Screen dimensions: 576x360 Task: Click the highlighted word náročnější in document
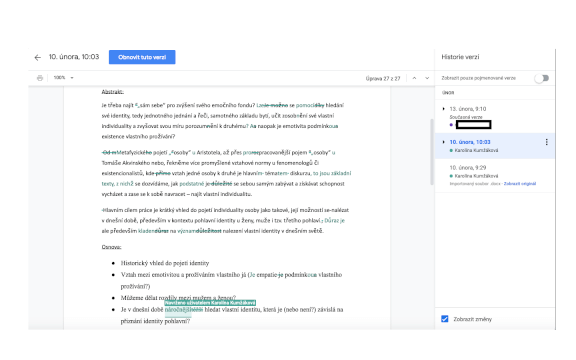click(x=178, y=310)
